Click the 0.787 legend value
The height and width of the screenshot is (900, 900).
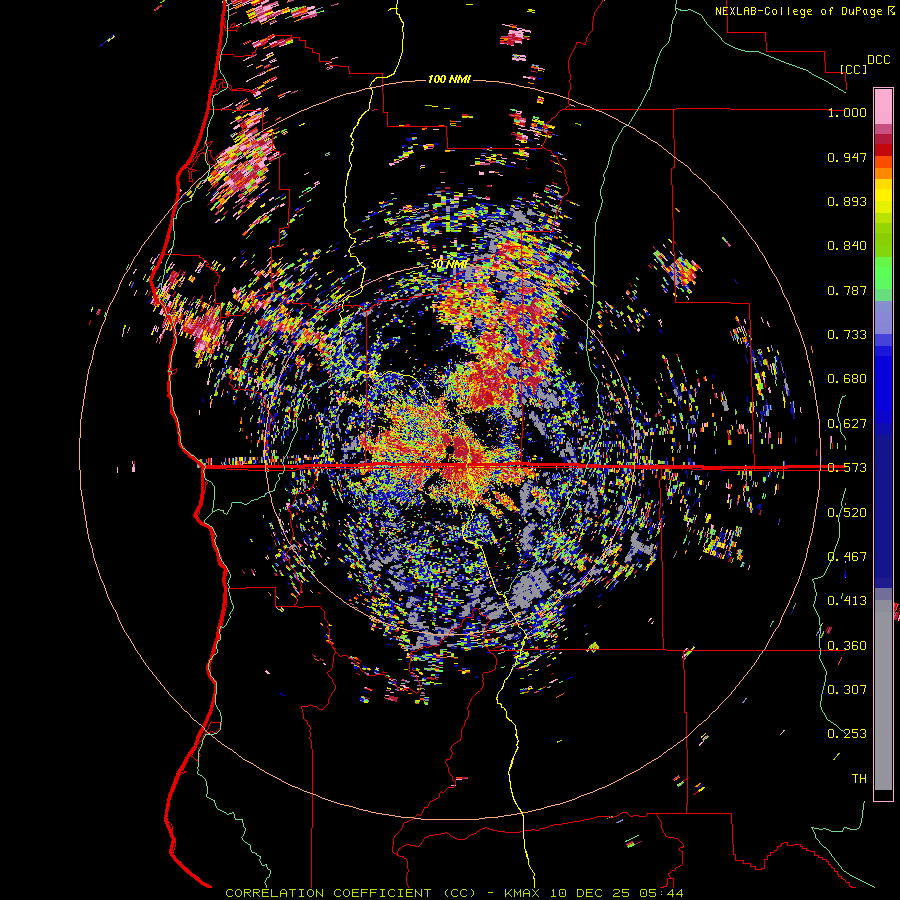point(847,290)
